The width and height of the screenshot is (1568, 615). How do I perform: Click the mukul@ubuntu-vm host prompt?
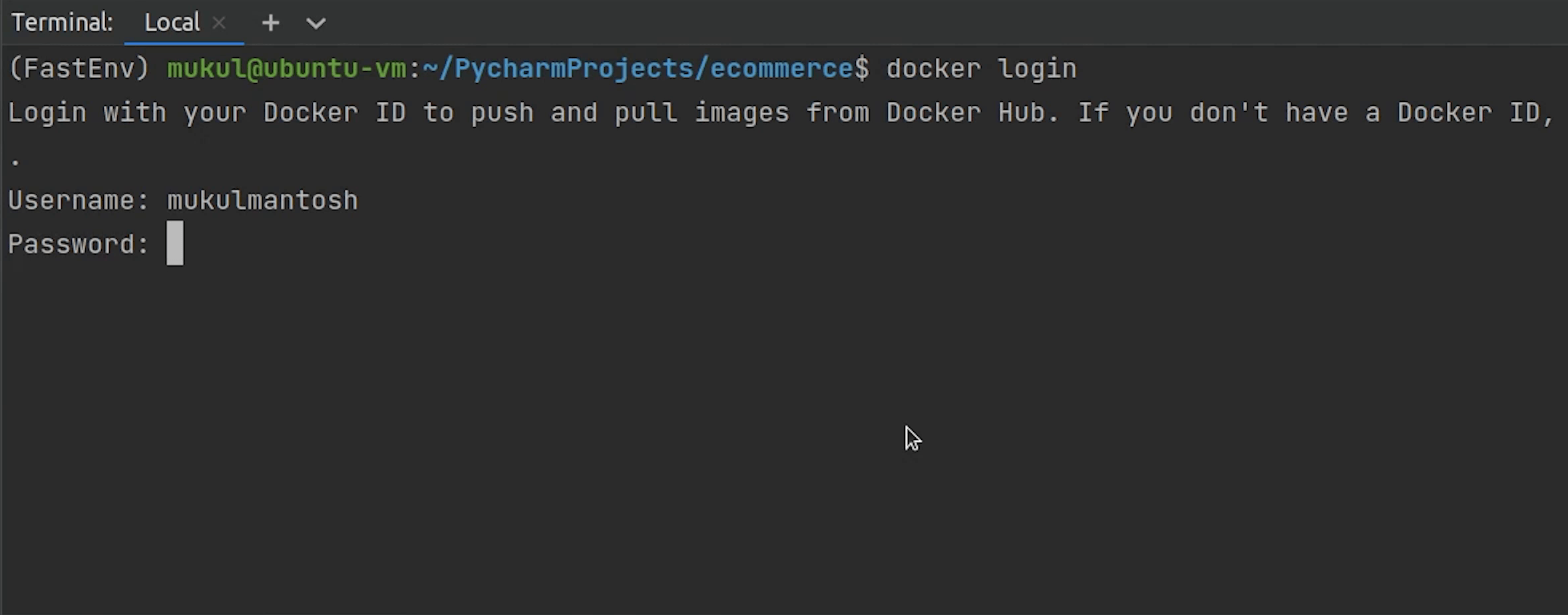286,69
